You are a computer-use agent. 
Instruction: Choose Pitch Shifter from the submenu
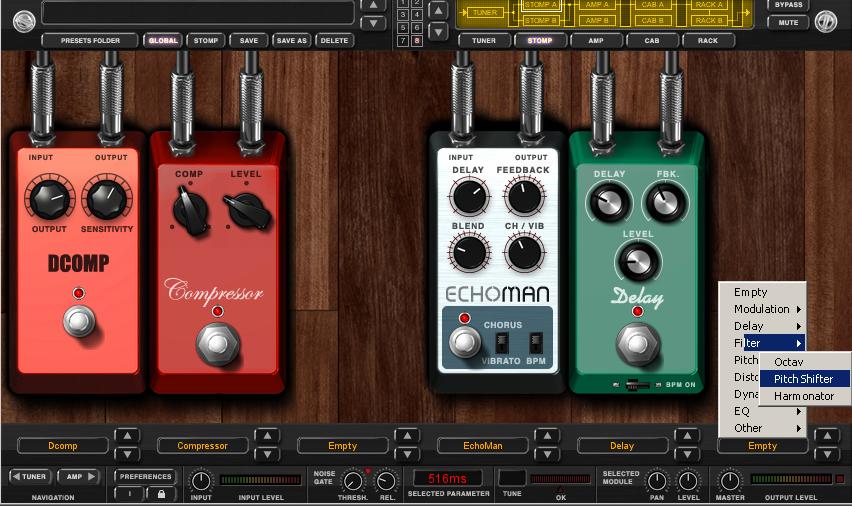pos(804,379)
